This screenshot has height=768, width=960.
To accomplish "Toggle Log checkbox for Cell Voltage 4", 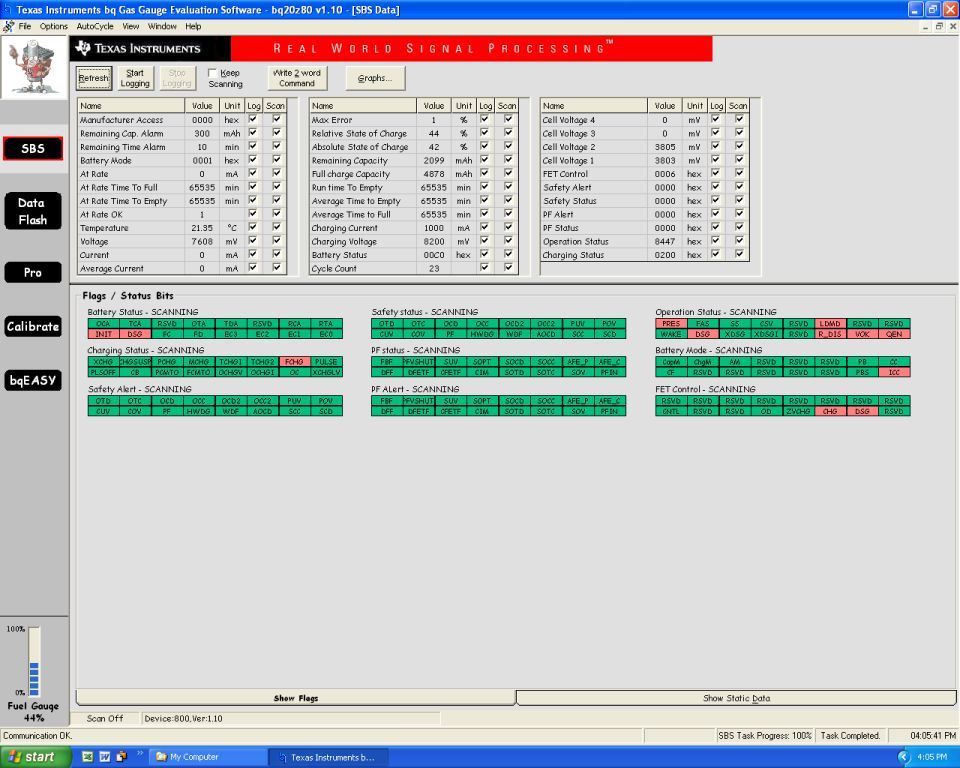I will [716, 119].
